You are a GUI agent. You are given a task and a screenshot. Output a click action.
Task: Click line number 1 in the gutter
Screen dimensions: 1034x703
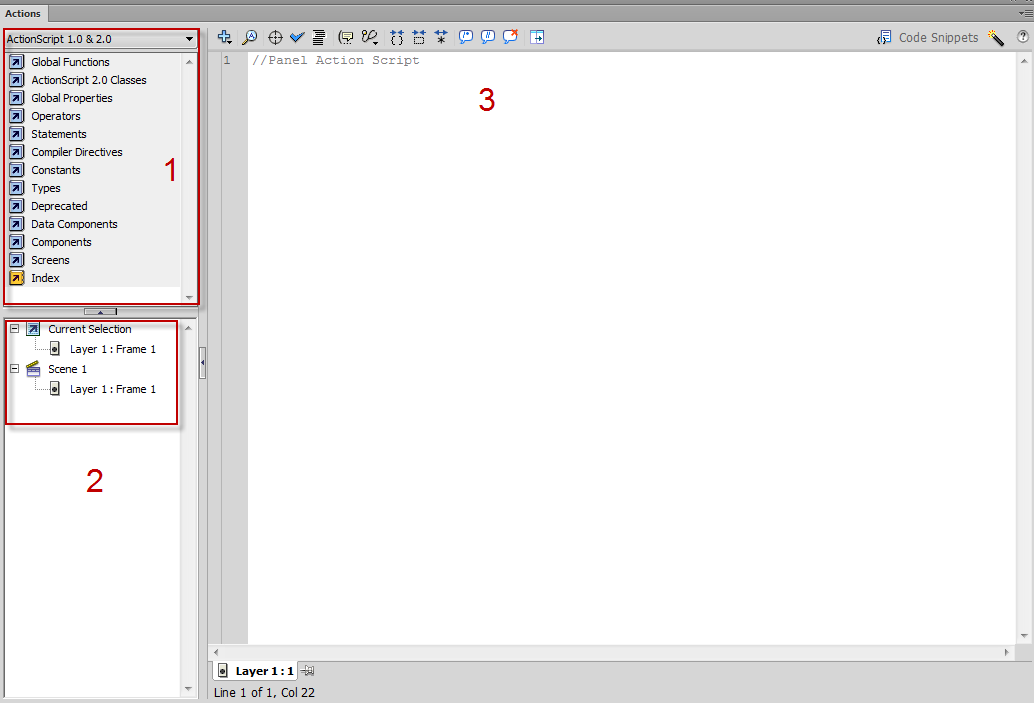click(227, 60)
